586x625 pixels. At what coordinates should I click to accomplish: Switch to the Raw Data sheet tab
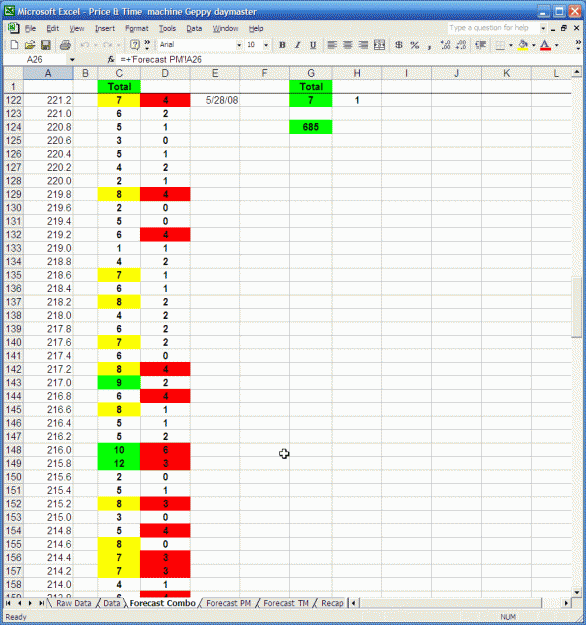(x=73, y=603)
